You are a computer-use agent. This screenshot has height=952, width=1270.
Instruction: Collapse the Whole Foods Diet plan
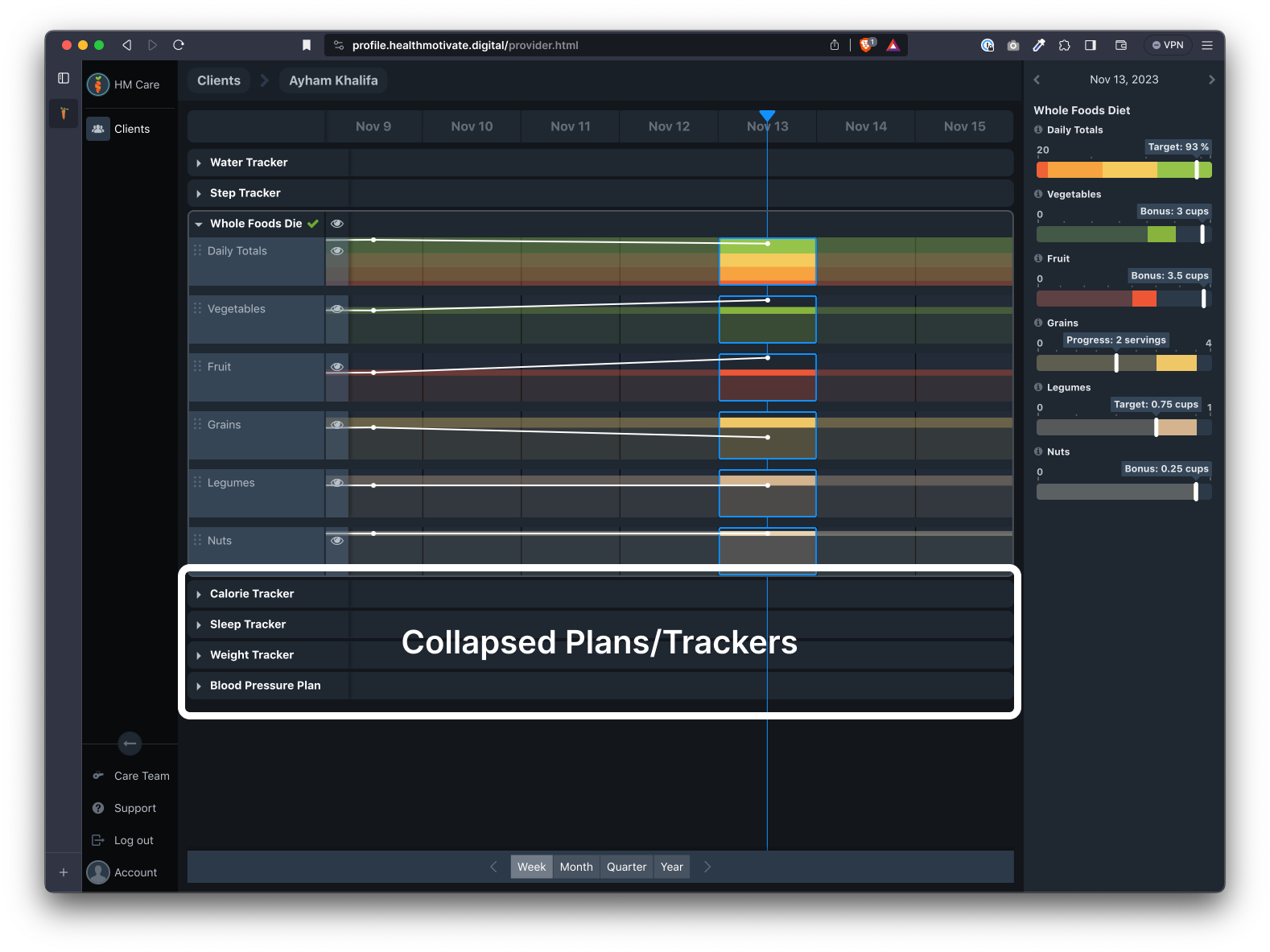click(x=199, y=225)
